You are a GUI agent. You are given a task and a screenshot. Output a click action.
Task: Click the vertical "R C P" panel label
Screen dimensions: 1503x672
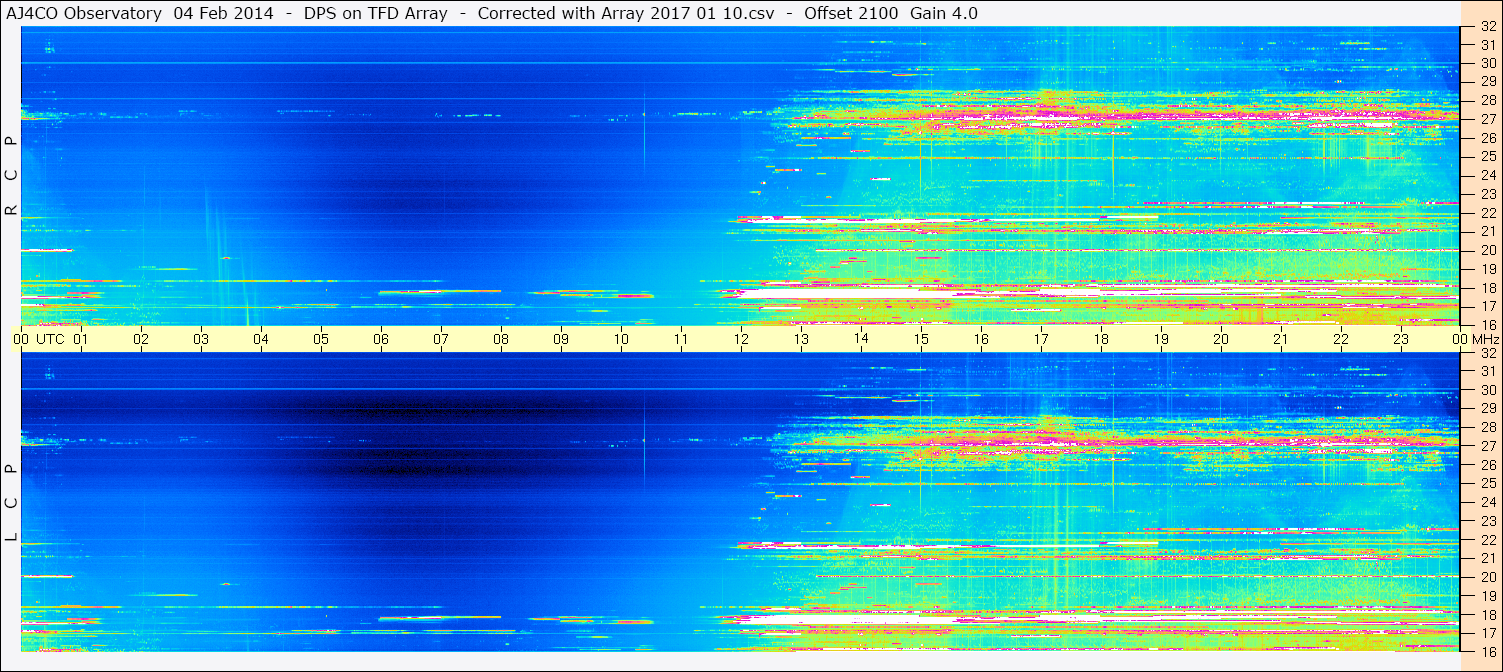11,176
